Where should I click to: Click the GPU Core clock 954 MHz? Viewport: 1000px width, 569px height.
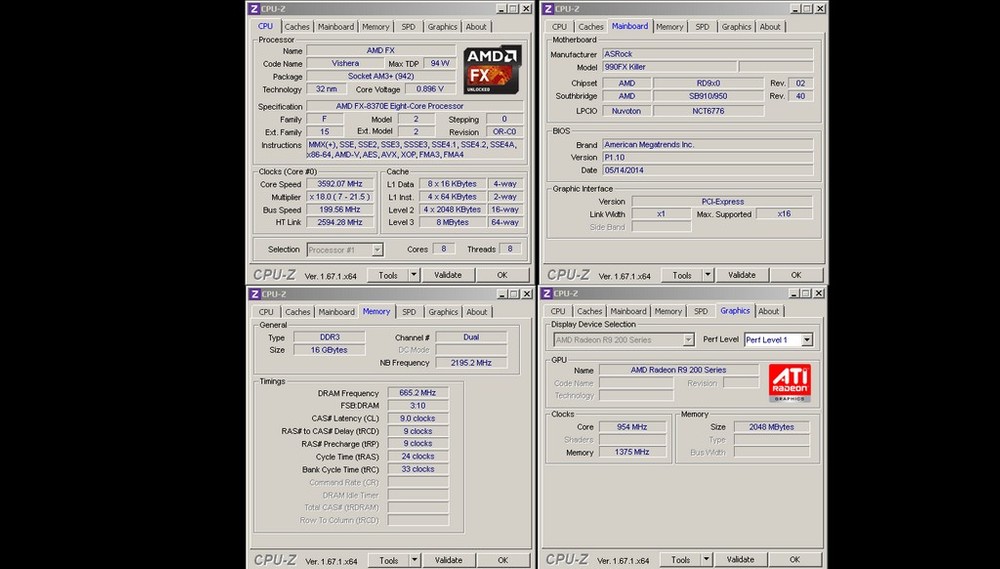(x=633, y=427)
